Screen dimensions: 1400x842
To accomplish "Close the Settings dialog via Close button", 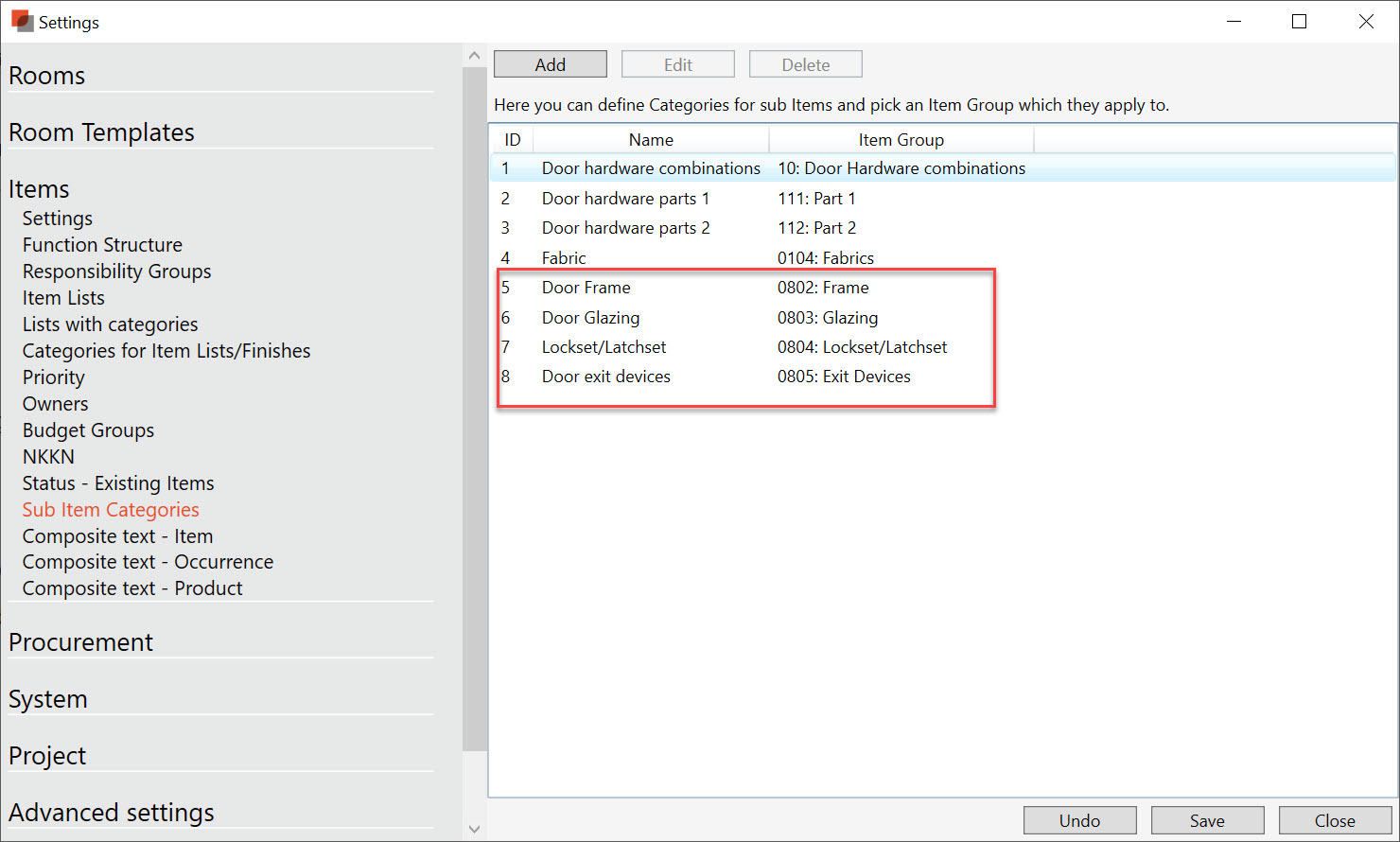I will (x=1334, y=820).
